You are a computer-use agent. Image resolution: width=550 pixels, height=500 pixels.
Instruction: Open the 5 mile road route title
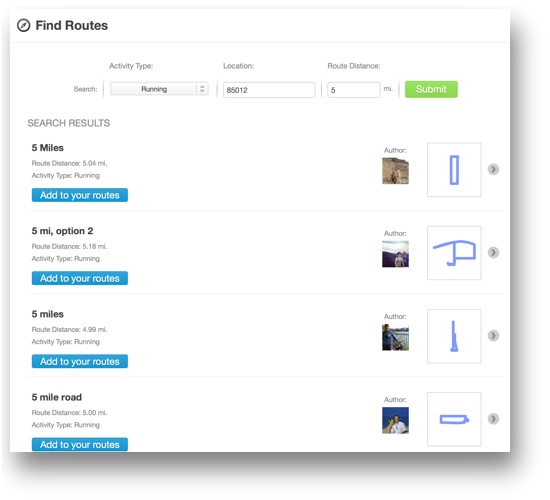57,397
